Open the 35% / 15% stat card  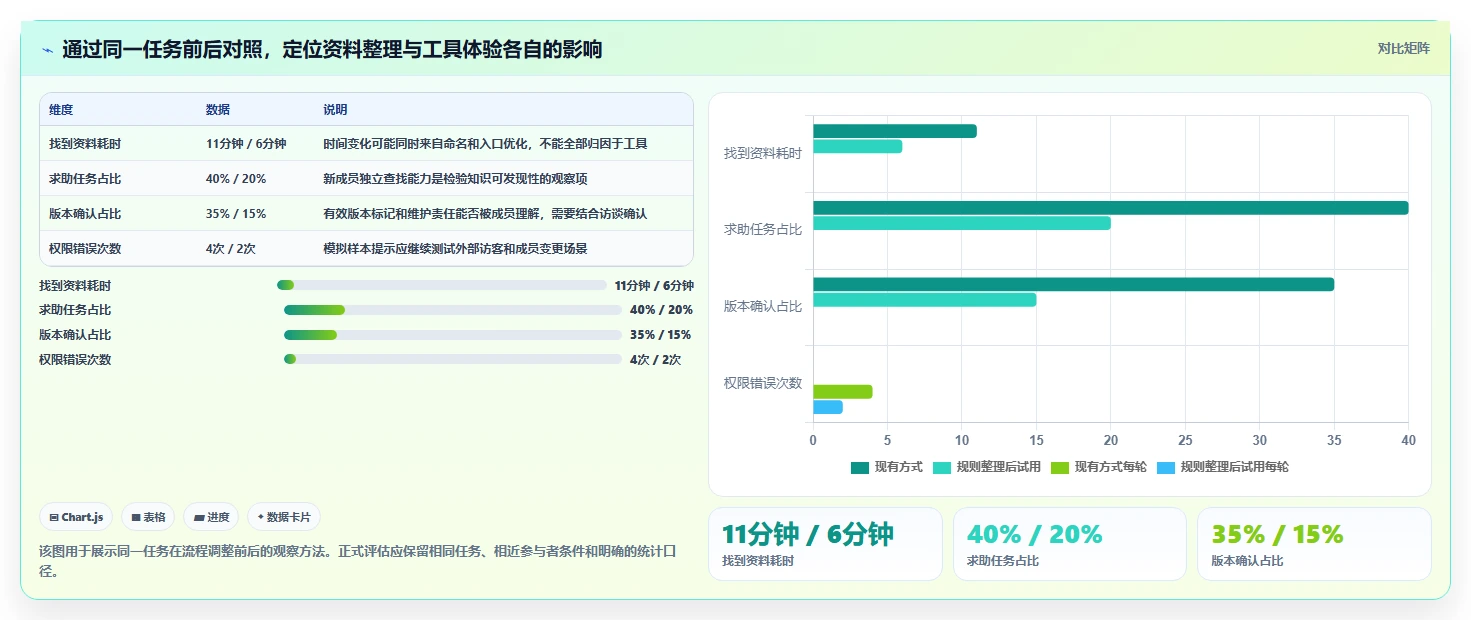[x=1314, y=544]
